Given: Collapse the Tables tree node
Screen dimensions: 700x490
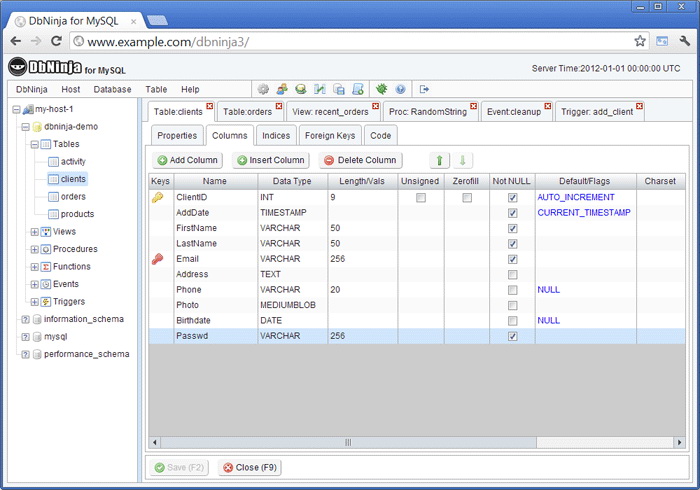Looking at the screenshot, I should click(x=34, y=144).
